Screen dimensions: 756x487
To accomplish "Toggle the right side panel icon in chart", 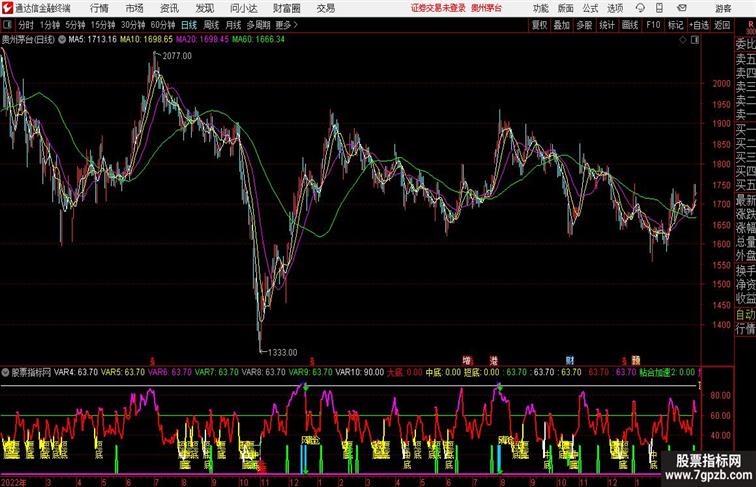I will coord(695,41).
